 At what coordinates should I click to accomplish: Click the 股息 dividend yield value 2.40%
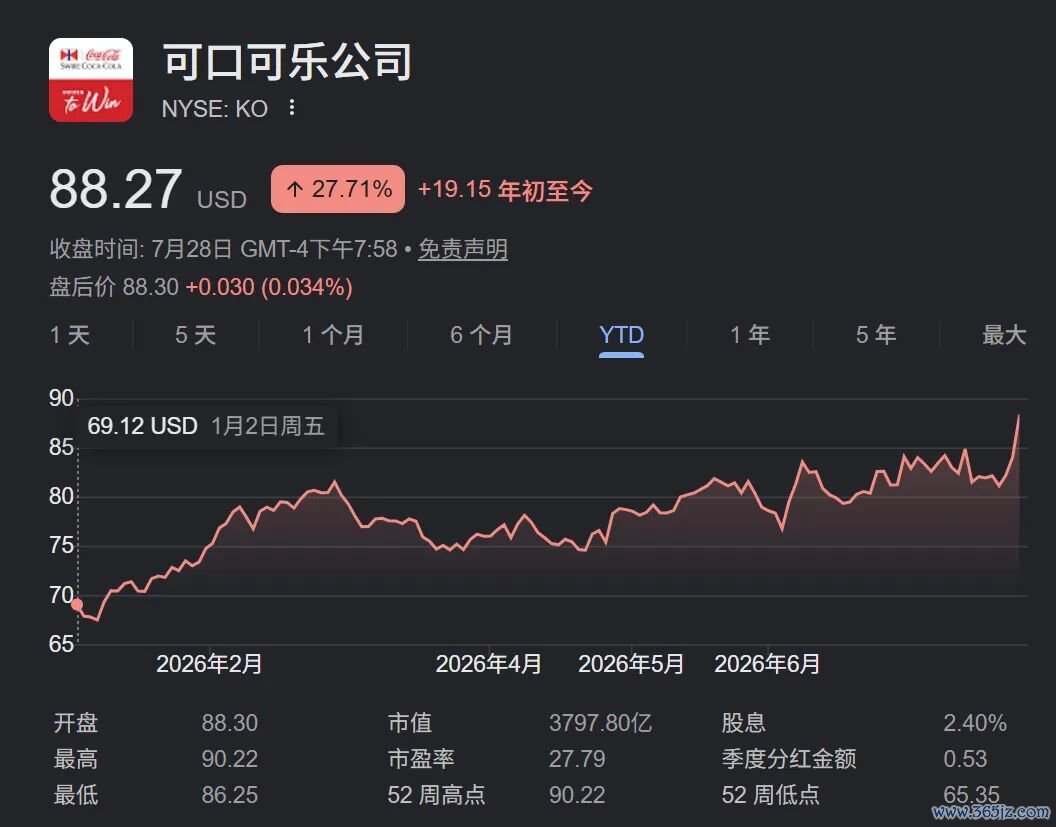tap(975, 723)
